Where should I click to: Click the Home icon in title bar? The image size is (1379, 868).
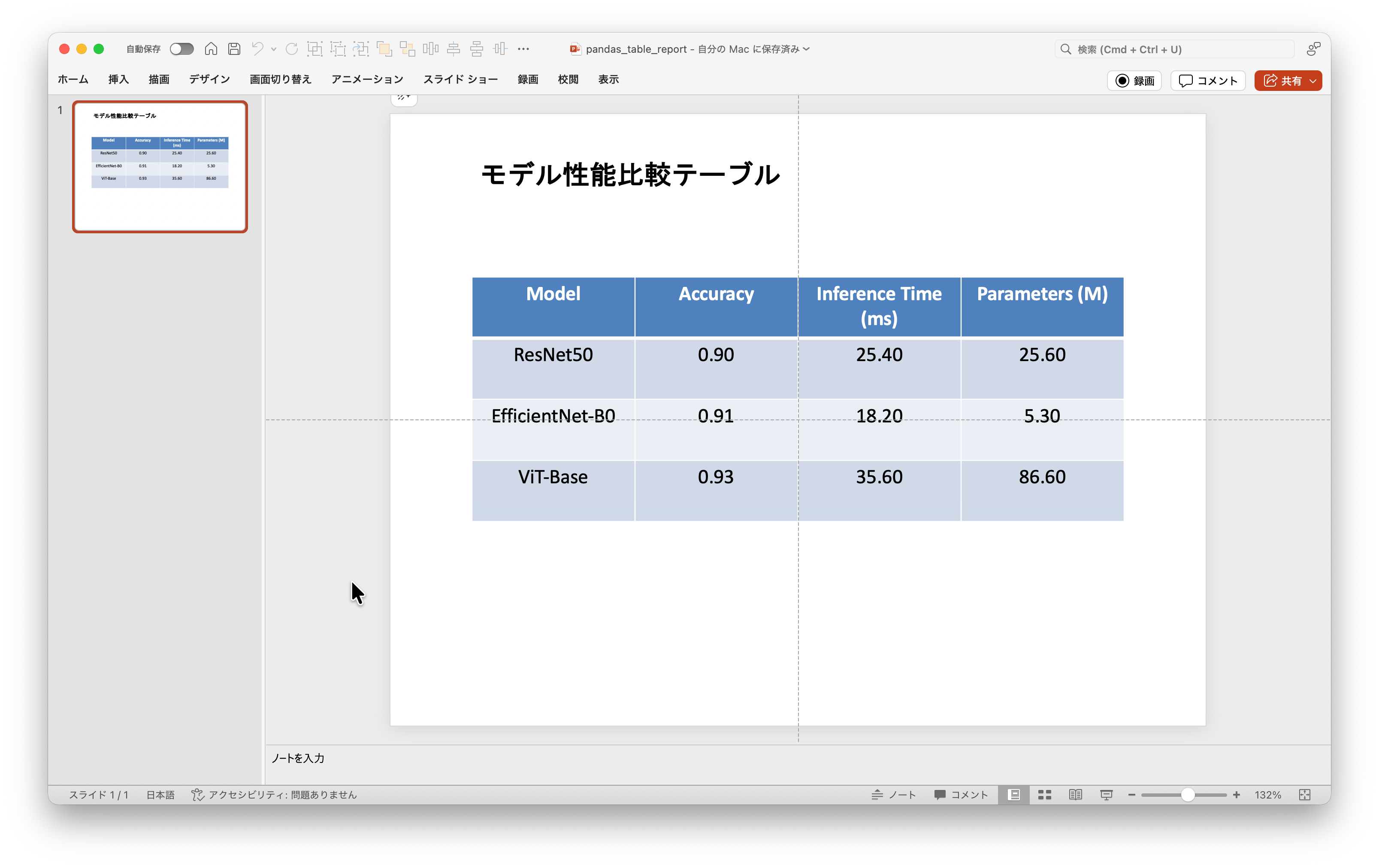[211, 49]
